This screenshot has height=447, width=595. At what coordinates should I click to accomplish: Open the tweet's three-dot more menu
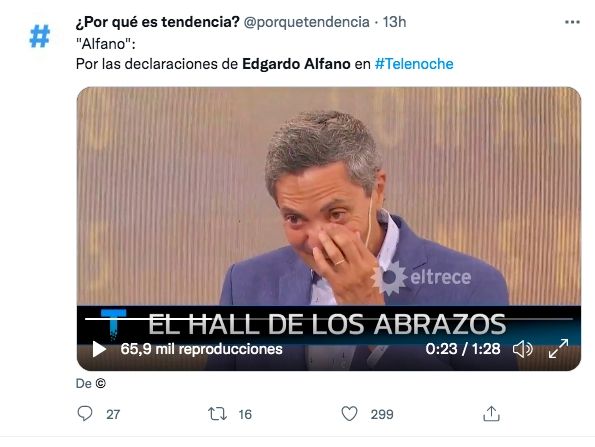tap(572, 22)
